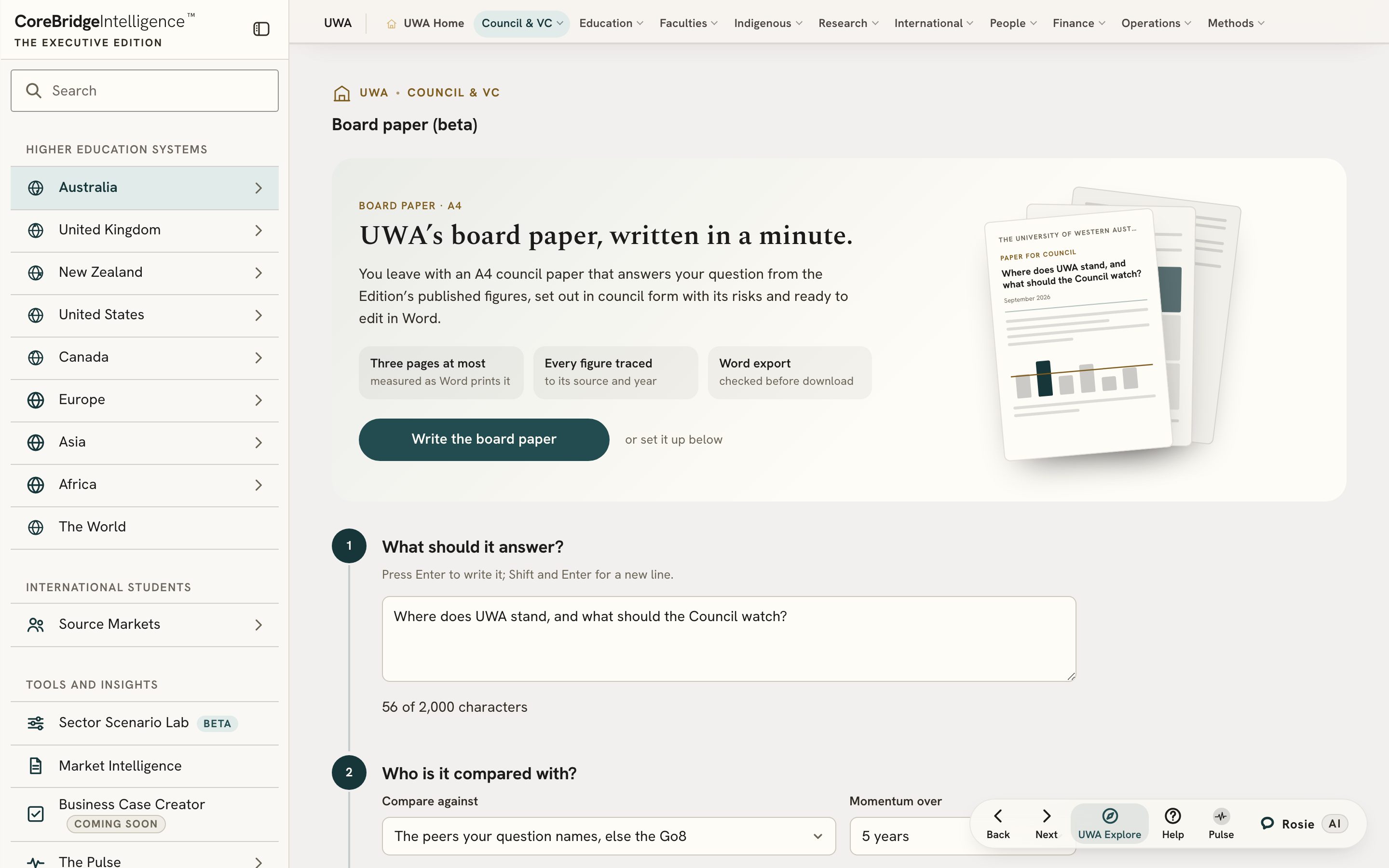The height and width of the screenshot is (868, 1389).
Task: Click the globe icon beside United States
Action: 36,315
